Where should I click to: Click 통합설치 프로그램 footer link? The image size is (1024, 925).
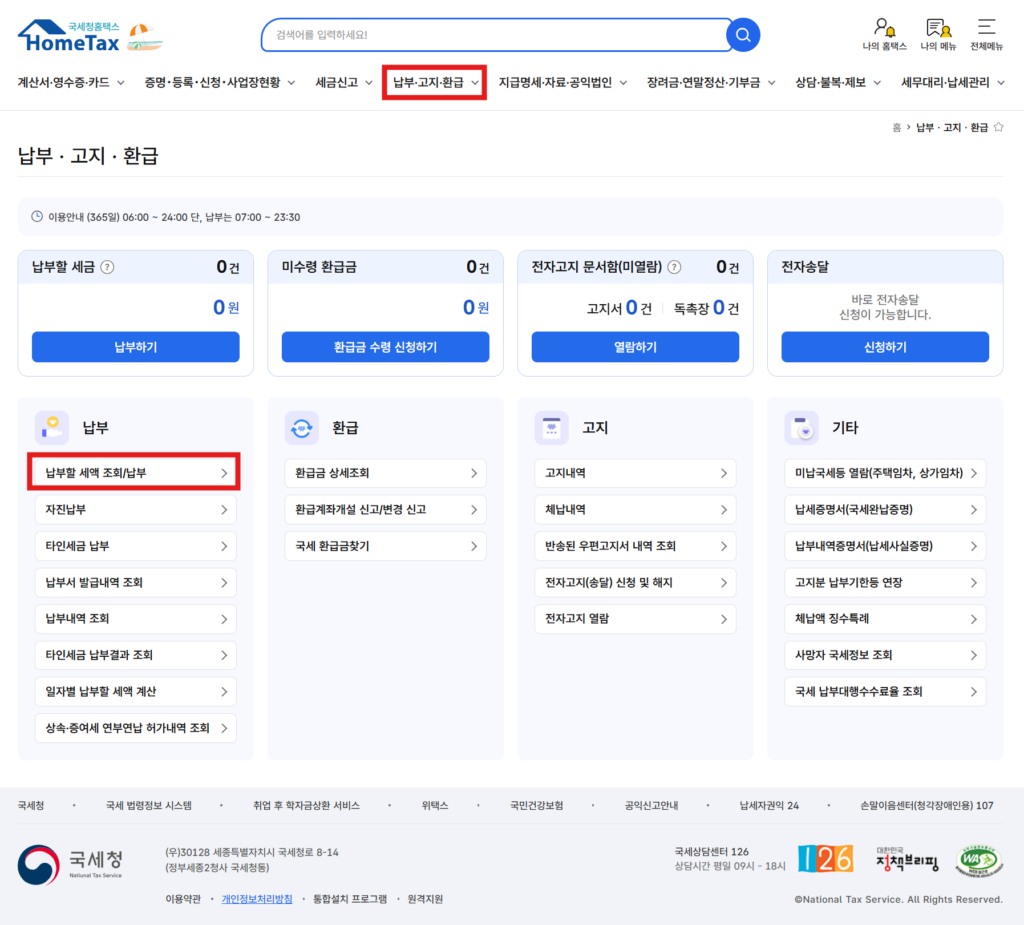[x=350, y=900]
